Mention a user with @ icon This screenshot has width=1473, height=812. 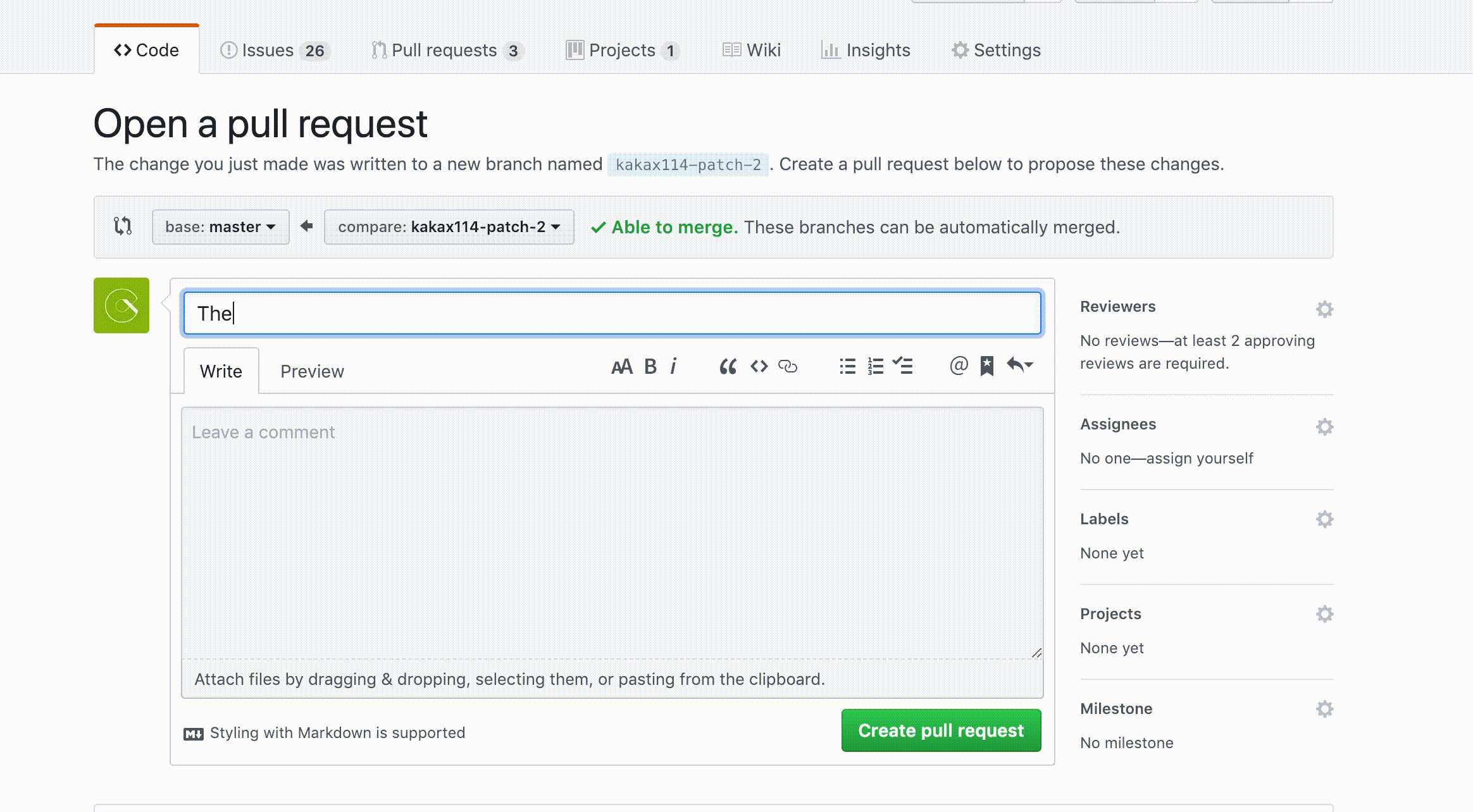coord(959,366)
